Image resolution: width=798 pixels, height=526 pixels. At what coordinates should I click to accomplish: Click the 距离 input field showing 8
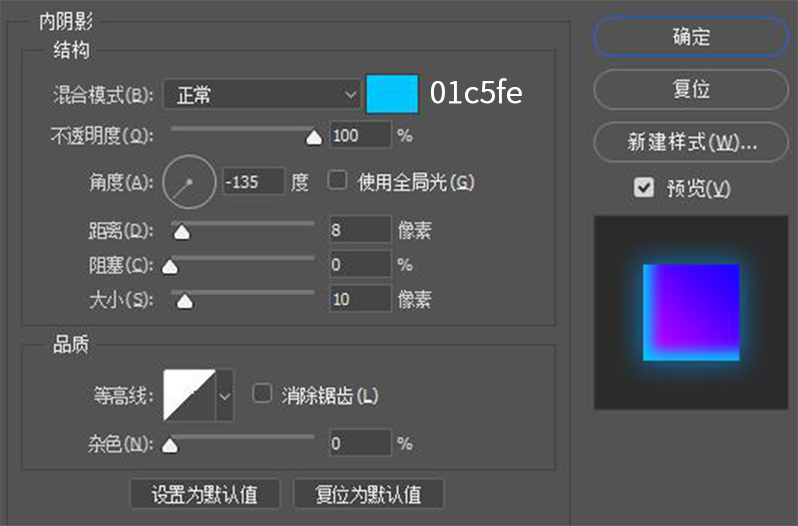(x=360, y=229)
